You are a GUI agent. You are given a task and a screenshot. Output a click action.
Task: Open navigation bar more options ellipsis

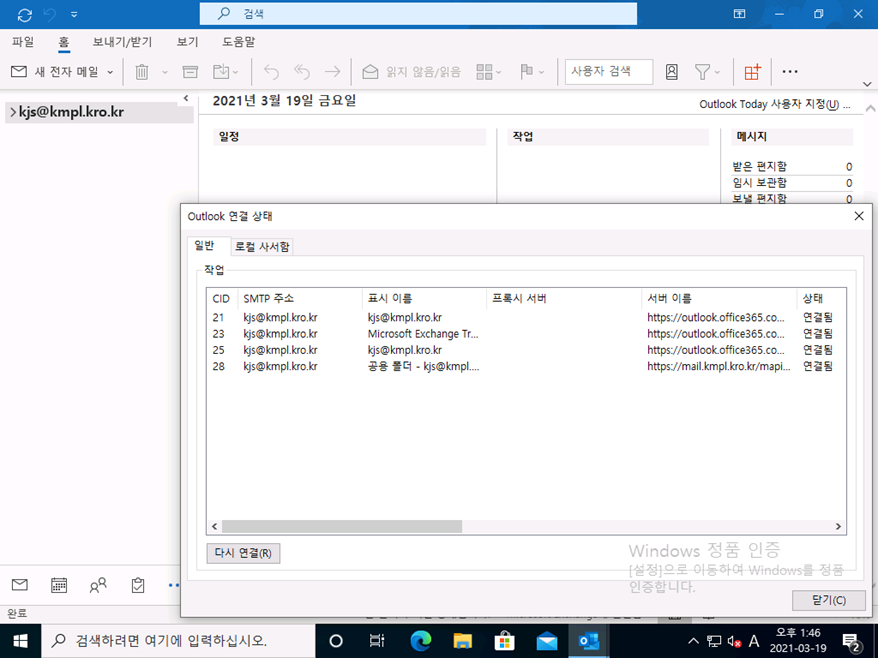pyautogui.click(x=174, y=585)
